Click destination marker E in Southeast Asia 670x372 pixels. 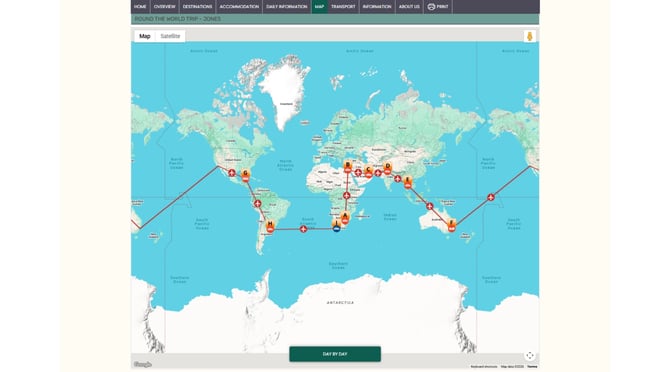click(408, 182)
